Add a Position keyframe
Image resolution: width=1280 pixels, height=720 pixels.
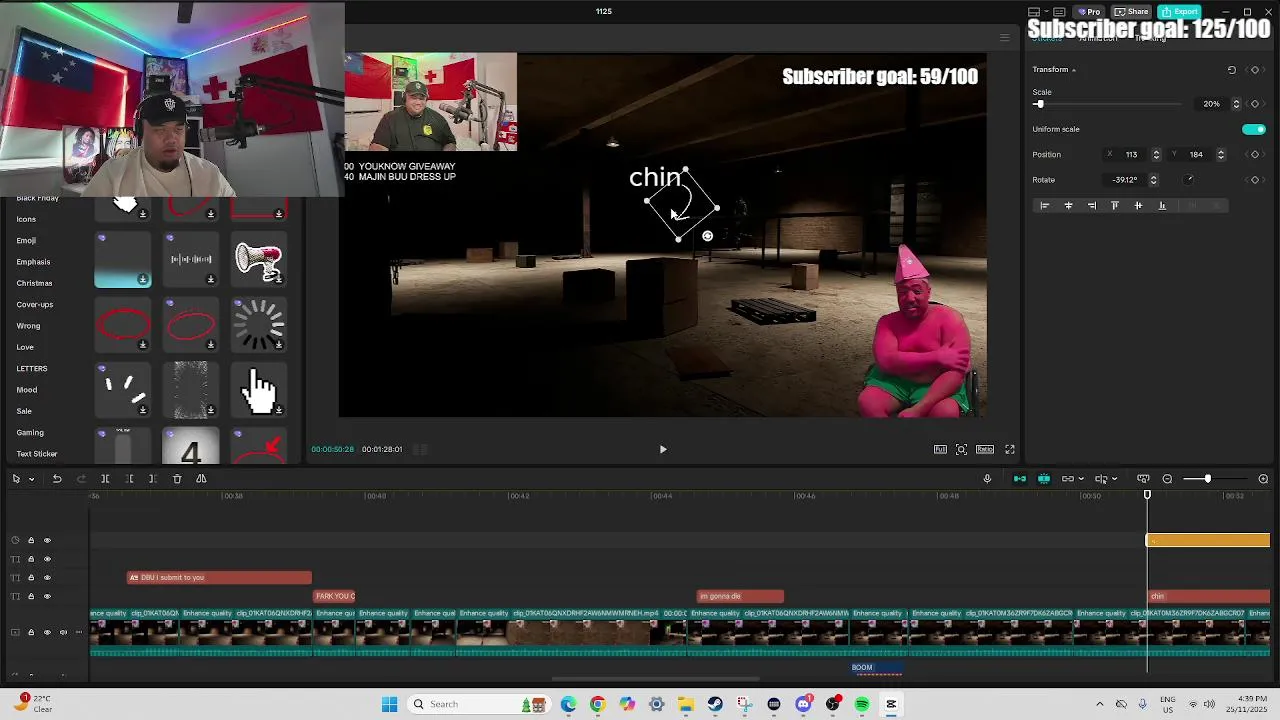point(1255,155)
